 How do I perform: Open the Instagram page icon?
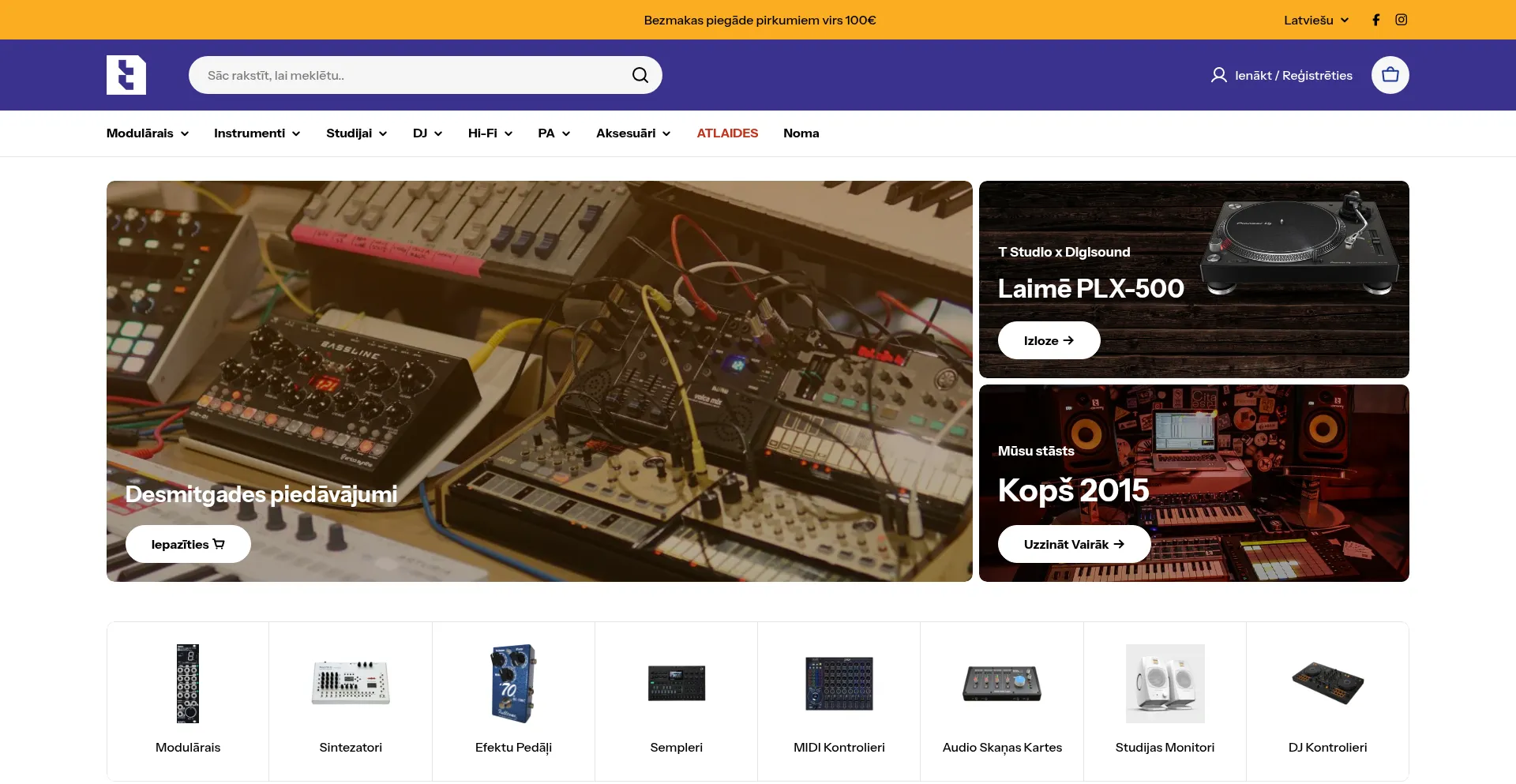[x=1401, y=20]
